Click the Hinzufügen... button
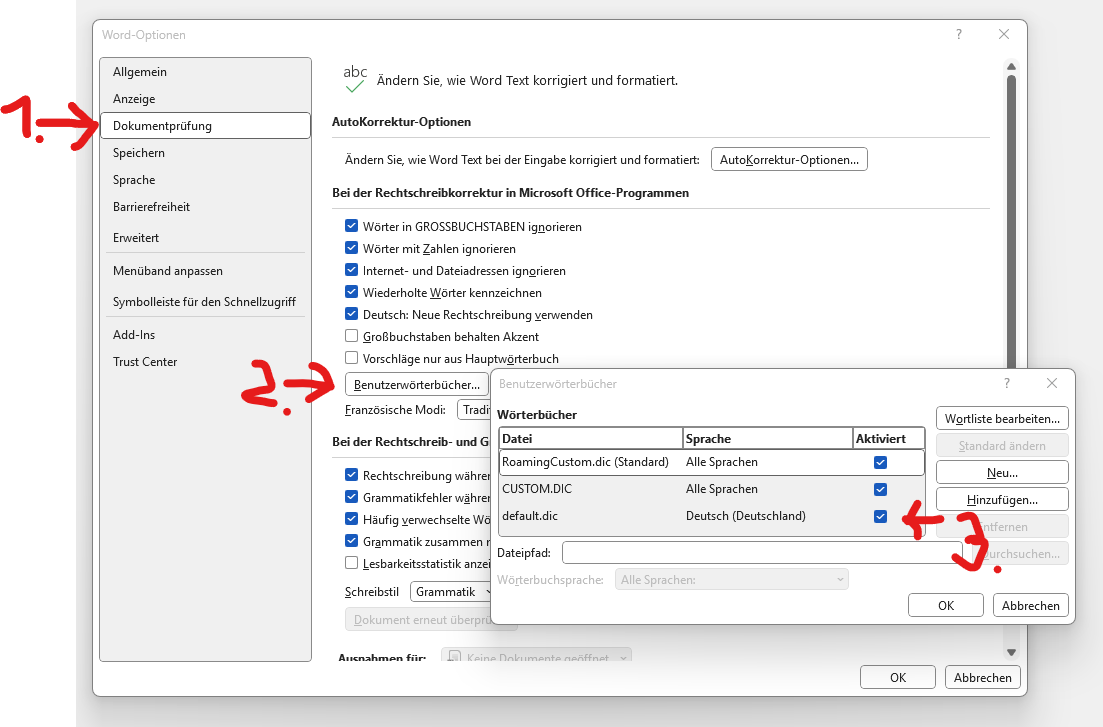 click(1002, 500)
